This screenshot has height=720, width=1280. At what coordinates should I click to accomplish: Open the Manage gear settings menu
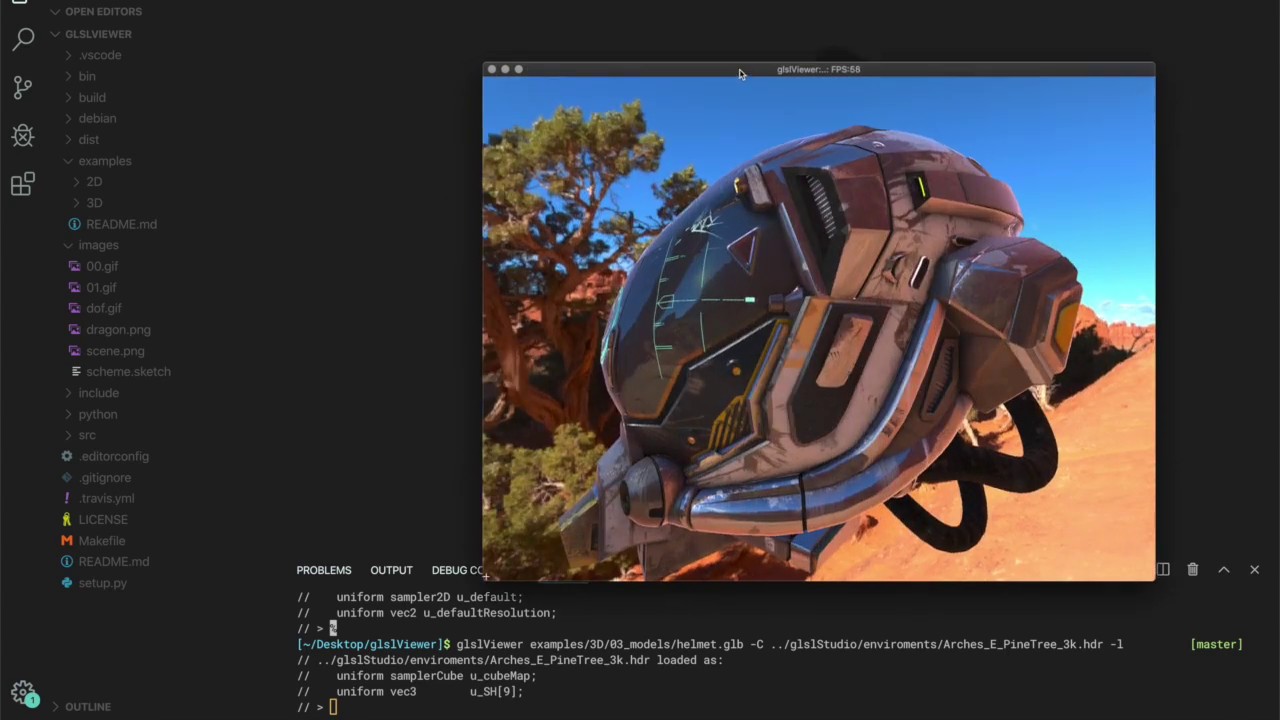pos(23,692)
